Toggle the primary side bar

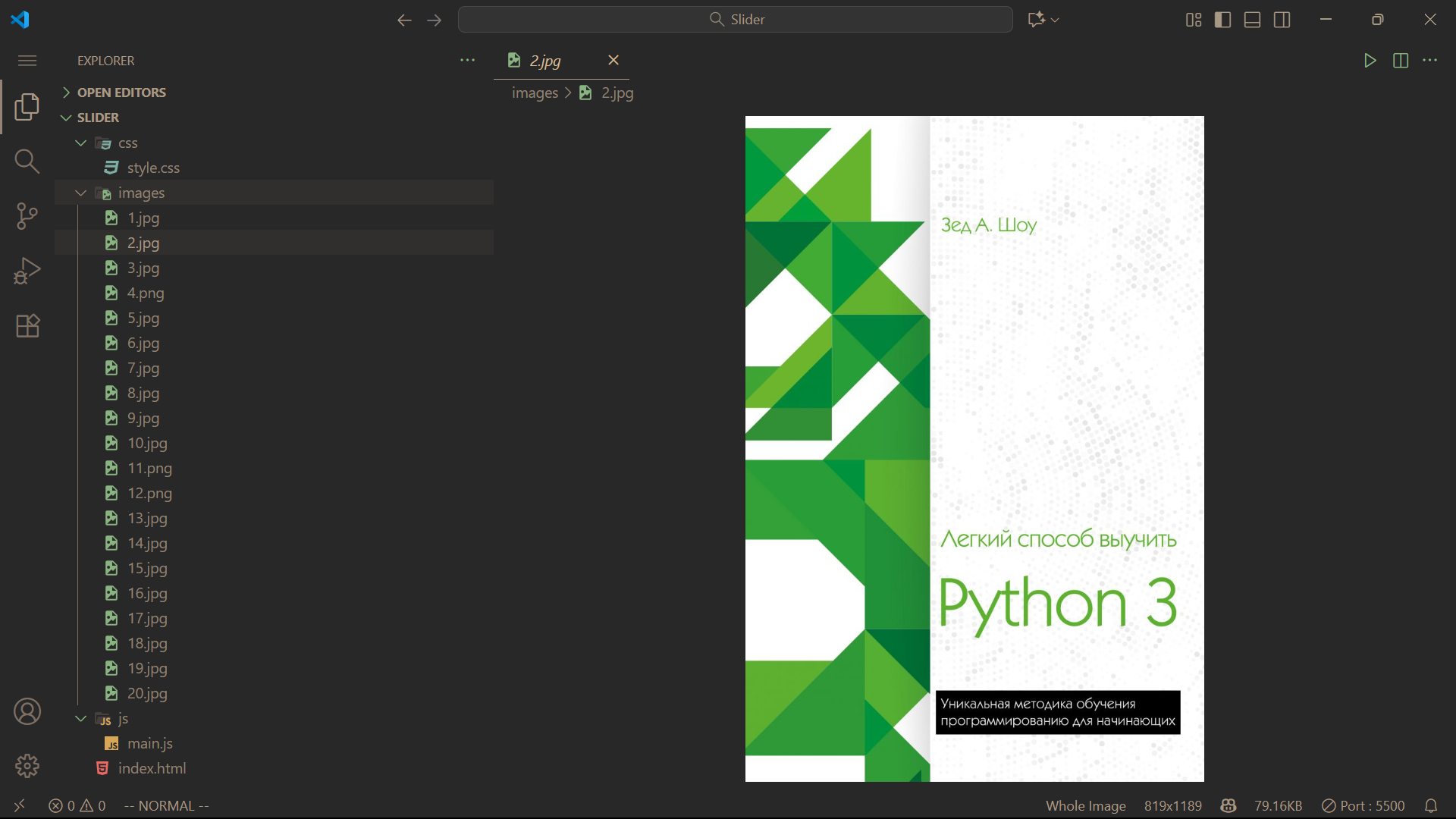click(x=1222, y=20)
